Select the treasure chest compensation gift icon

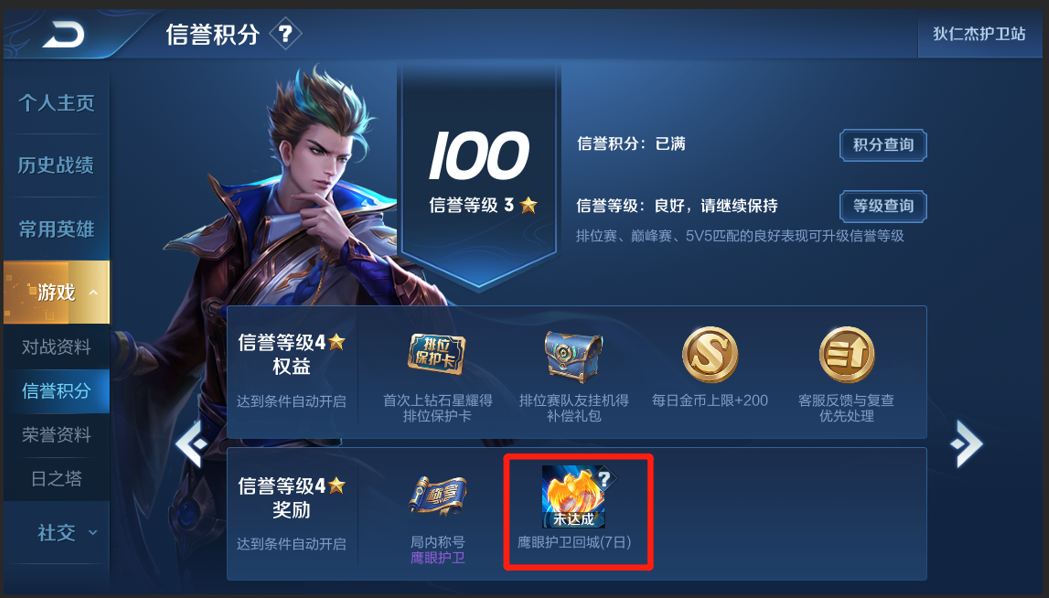[573, 356]
